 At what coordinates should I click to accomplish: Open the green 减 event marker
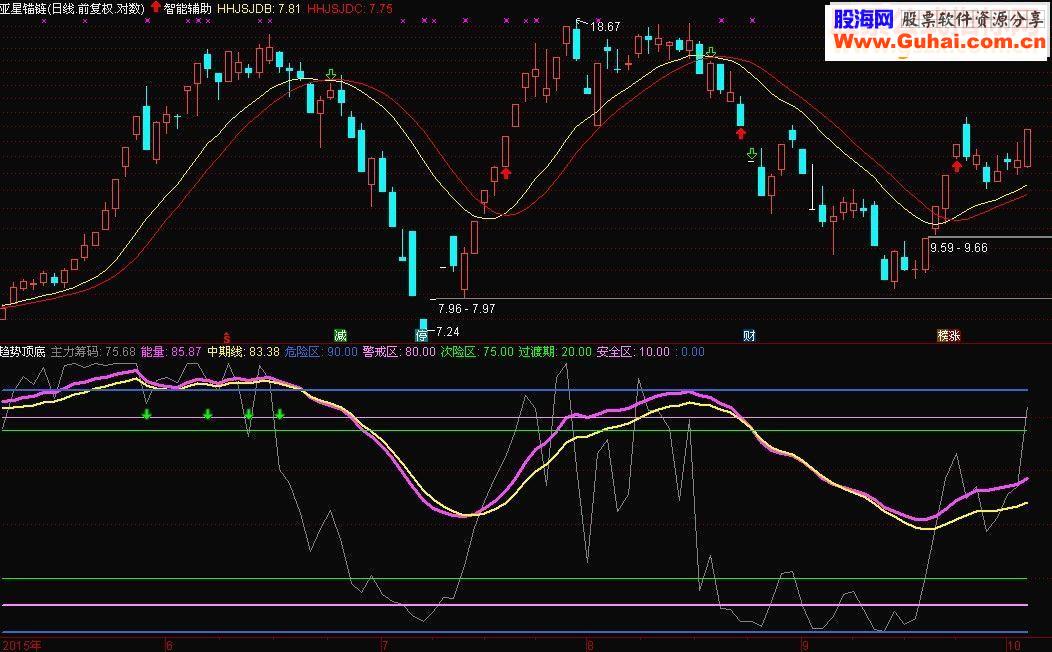click(341, 335)
